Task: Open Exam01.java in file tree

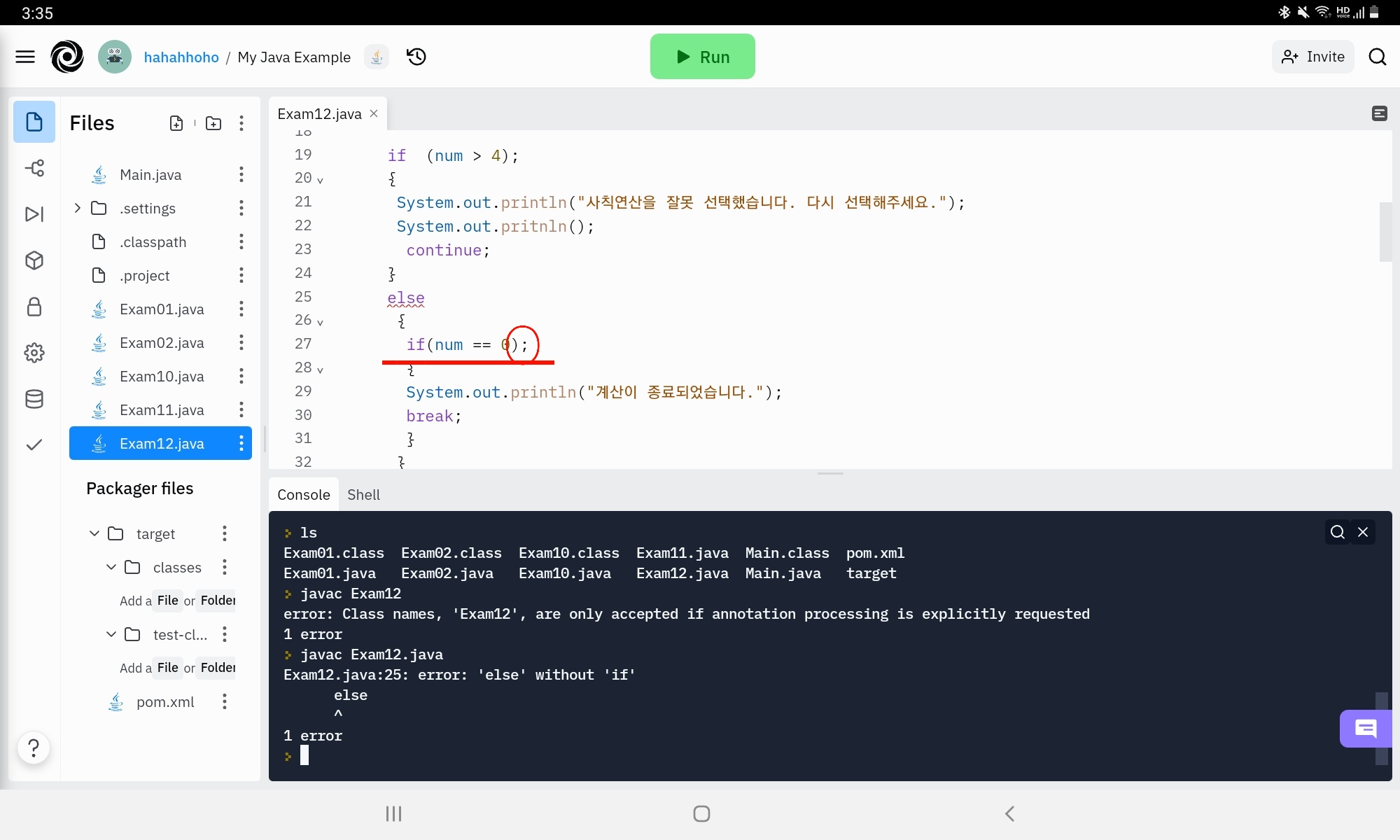Action: [162, 309]
